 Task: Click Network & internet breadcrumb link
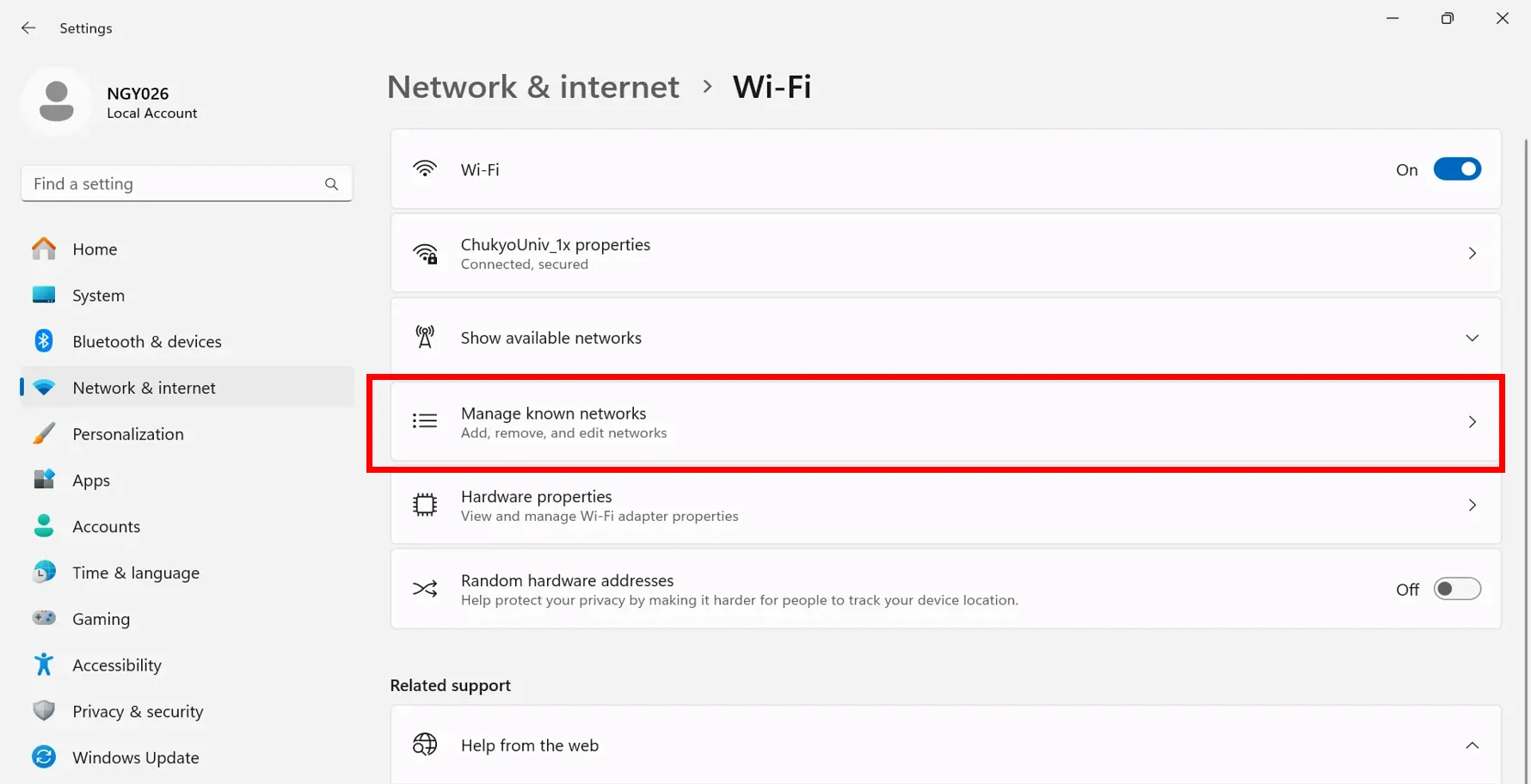pos(533,87)
